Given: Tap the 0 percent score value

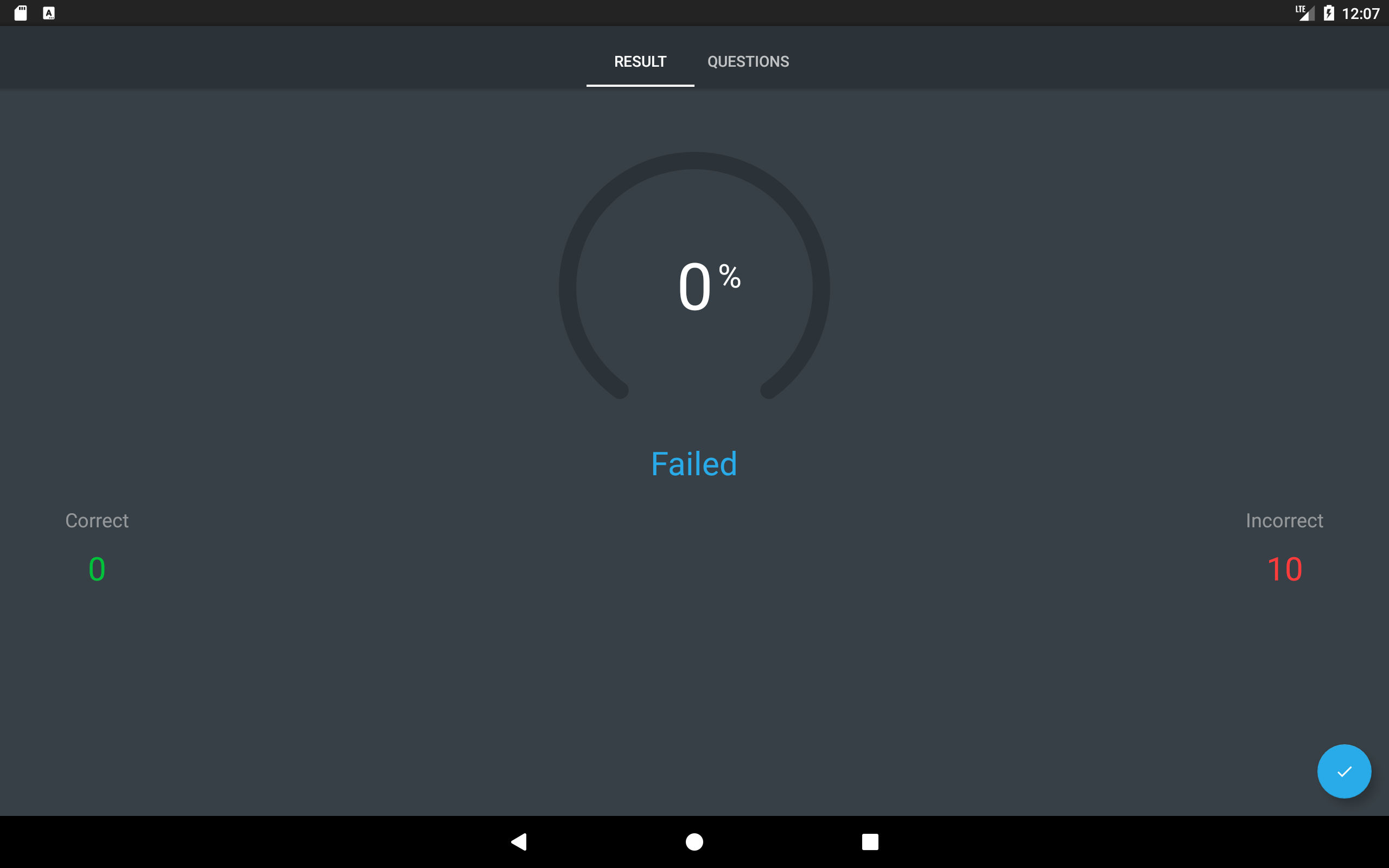Looking at the screenshot, I should point(694,286).
